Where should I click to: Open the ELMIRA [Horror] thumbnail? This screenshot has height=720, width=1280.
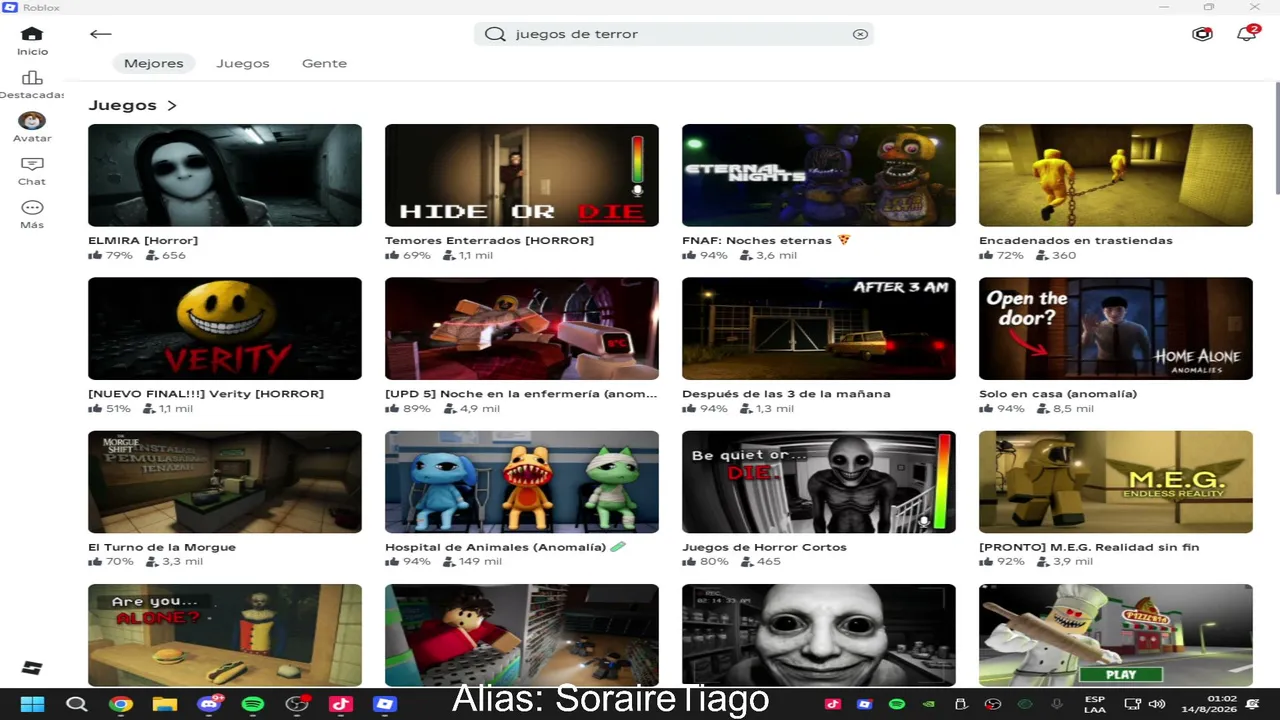click(x=225, y=175)
